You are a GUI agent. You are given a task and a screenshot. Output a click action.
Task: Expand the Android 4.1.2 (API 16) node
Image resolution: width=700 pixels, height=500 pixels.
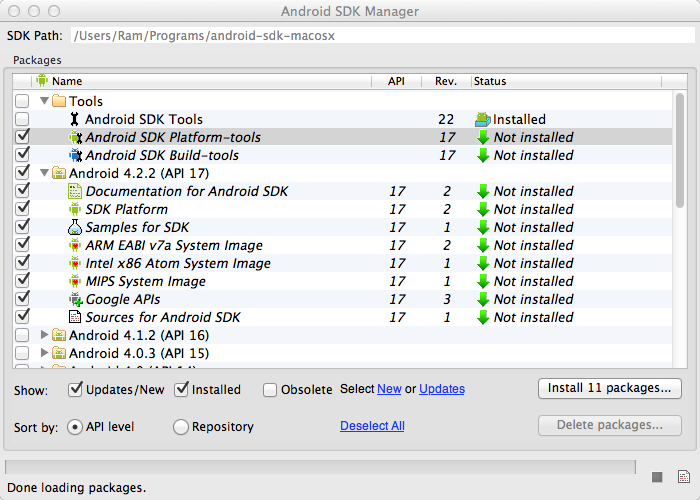coord(44,334)
